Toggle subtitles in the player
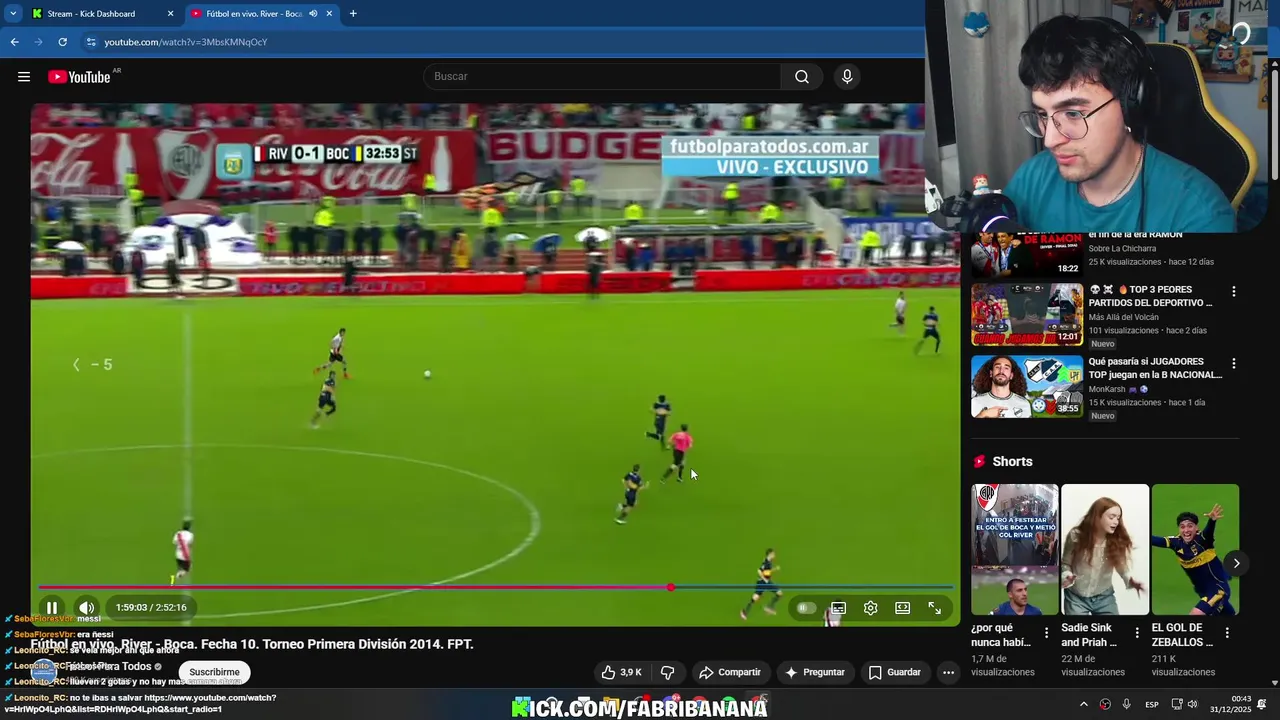Screen dimensions: 1280x720 click(838, 608)
